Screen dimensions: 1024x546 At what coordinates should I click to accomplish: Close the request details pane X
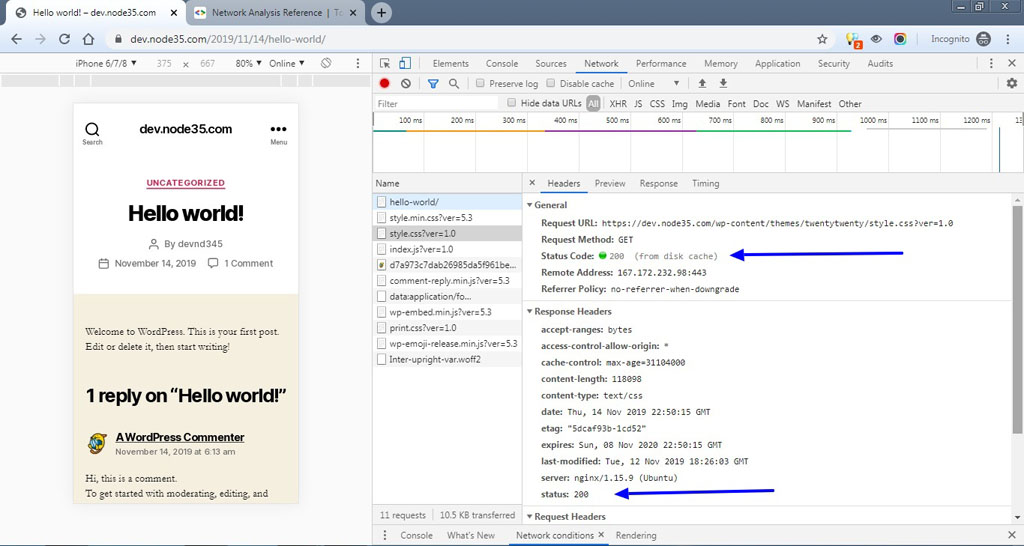[532, 183]
